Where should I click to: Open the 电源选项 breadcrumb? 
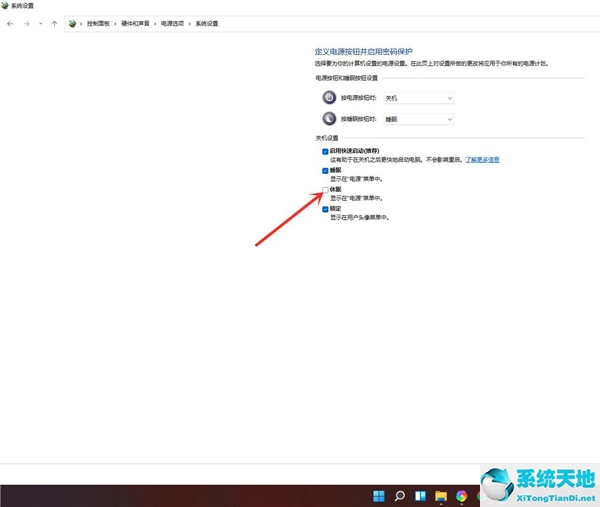click(x=172, y=24)
